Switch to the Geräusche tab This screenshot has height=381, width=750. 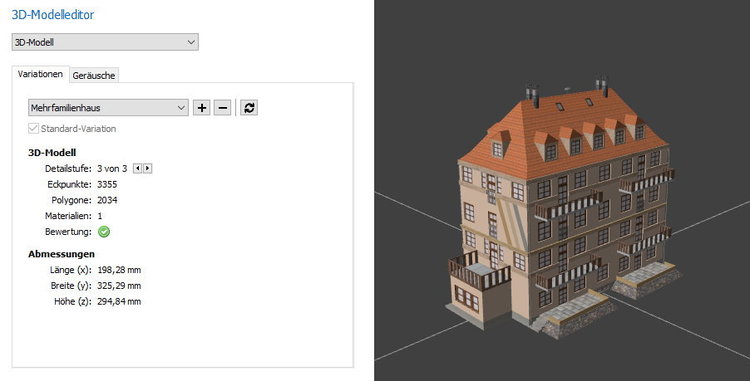94,75
